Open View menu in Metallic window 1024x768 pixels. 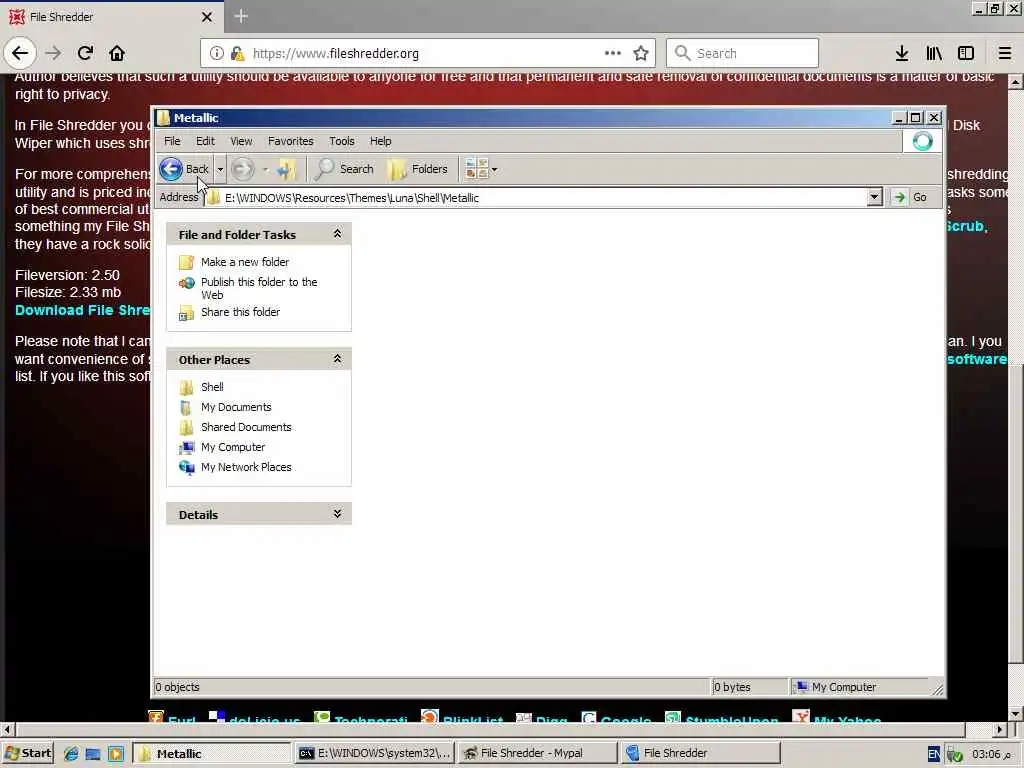241,141
